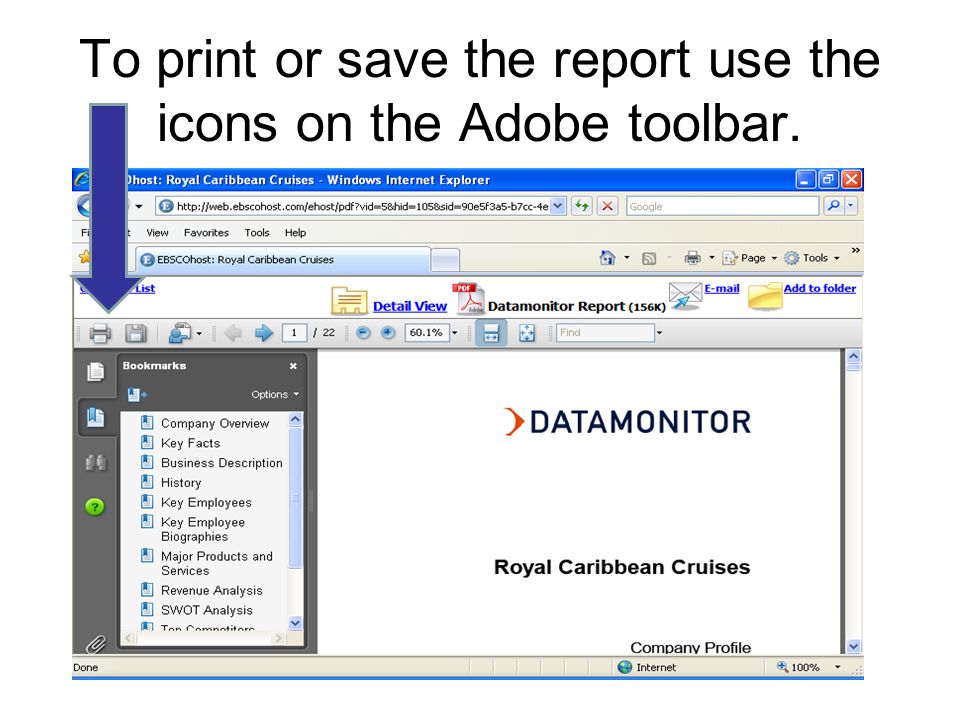Open the Pages panel in the sidebar
This screenshot has width=960, height=720.
click(x=96, y=372)
